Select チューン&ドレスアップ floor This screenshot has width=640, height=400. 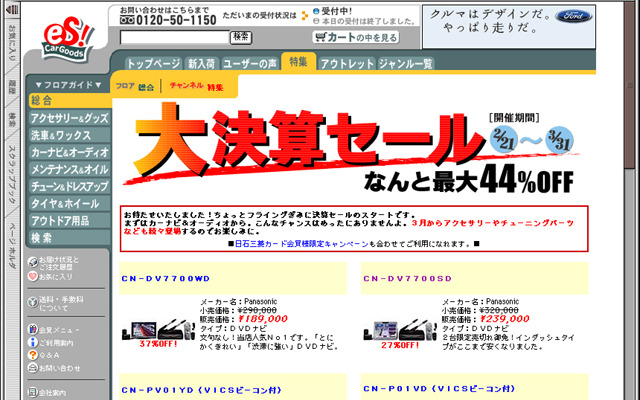coord(69,187)
